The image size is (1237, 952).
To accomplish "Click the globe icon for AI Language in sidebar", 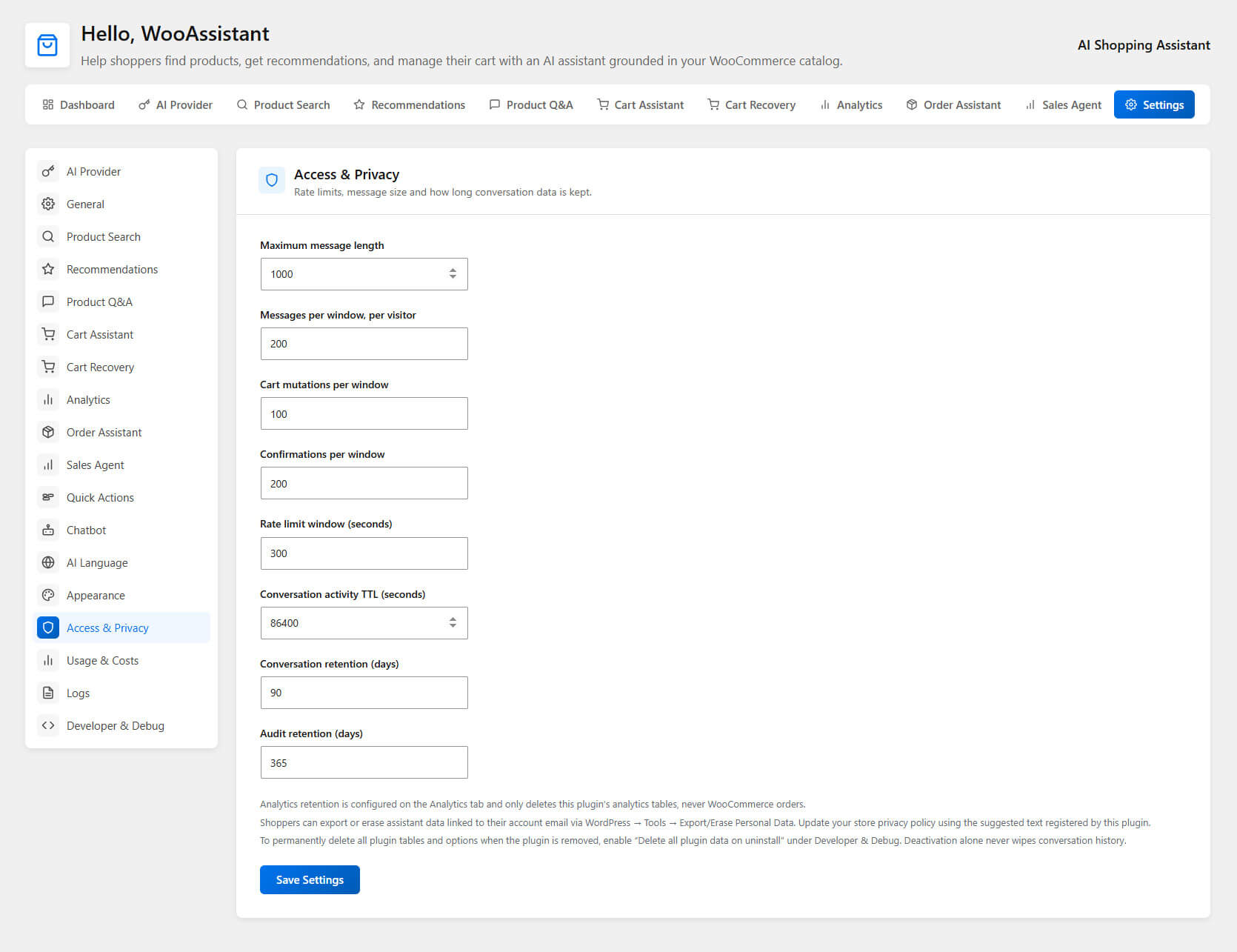I will point(48,563).
